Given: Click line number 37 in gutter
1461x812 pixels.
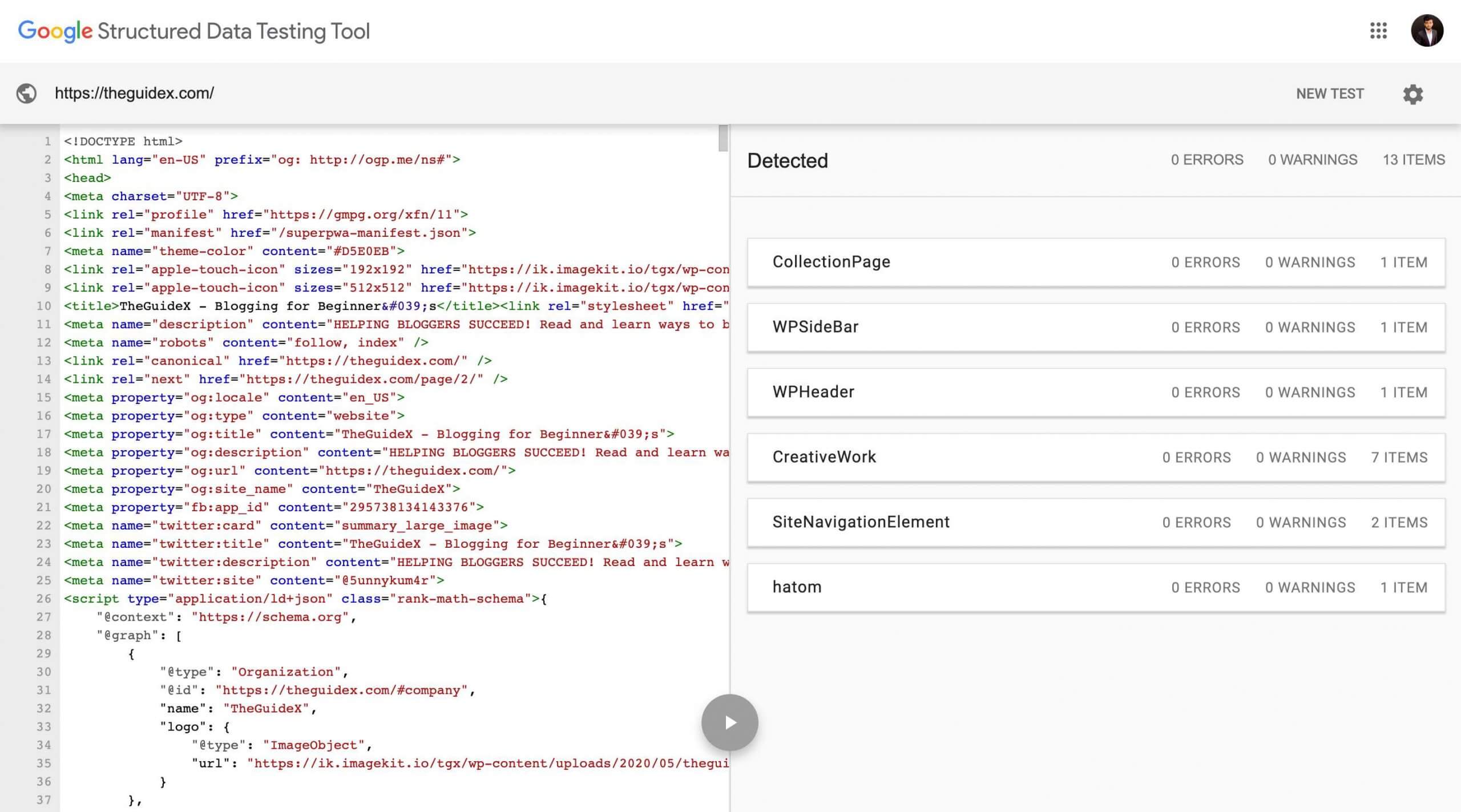Looking at the screenshot, I should tap(44, 799).
